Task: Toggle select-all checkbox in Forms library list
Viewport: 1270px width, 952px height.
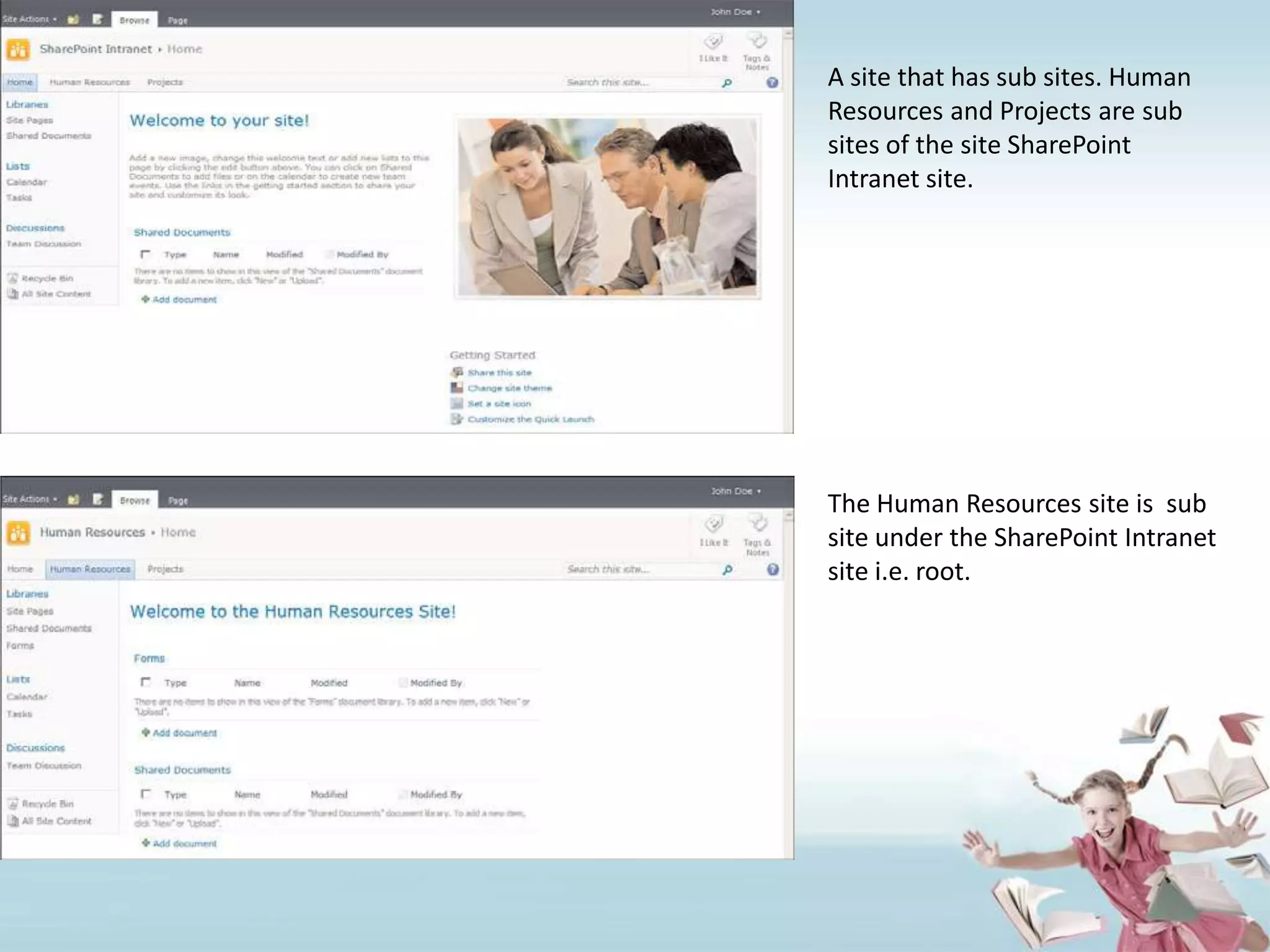Action: [145, 682]
